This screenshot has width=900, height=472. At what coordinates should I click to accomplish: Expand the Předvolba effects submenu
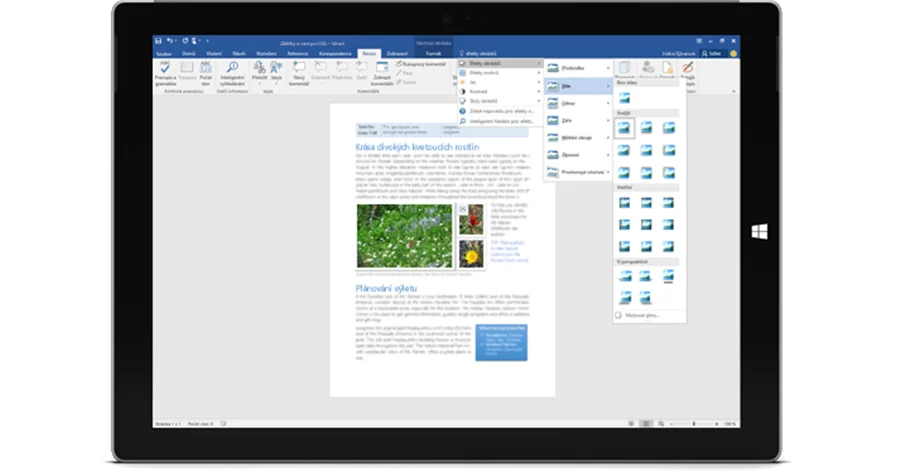pyautogui.click(x=578, y=68)
